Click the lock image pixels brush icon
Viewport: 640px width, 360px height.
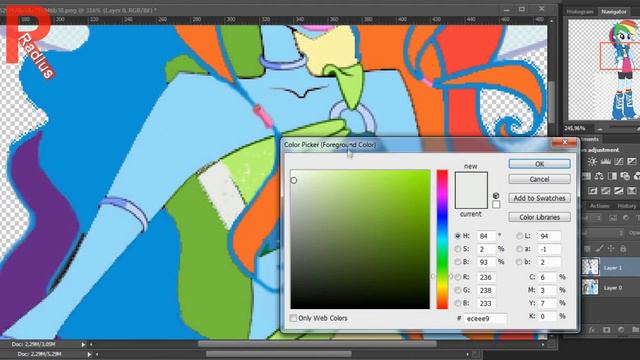click(x=599, y=248)
